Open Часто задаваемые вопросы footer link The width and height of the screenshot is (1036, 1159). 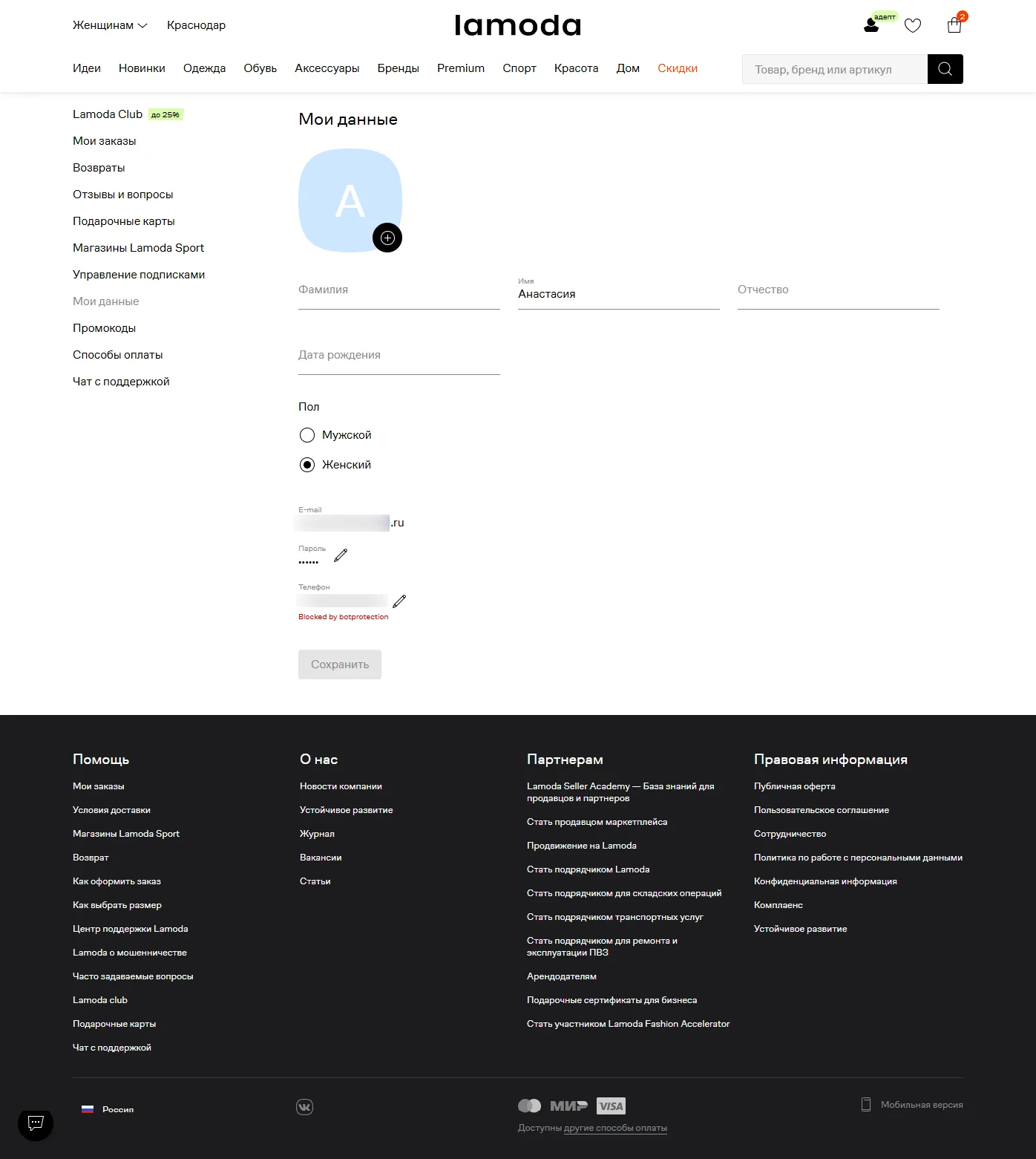point(133,976)
